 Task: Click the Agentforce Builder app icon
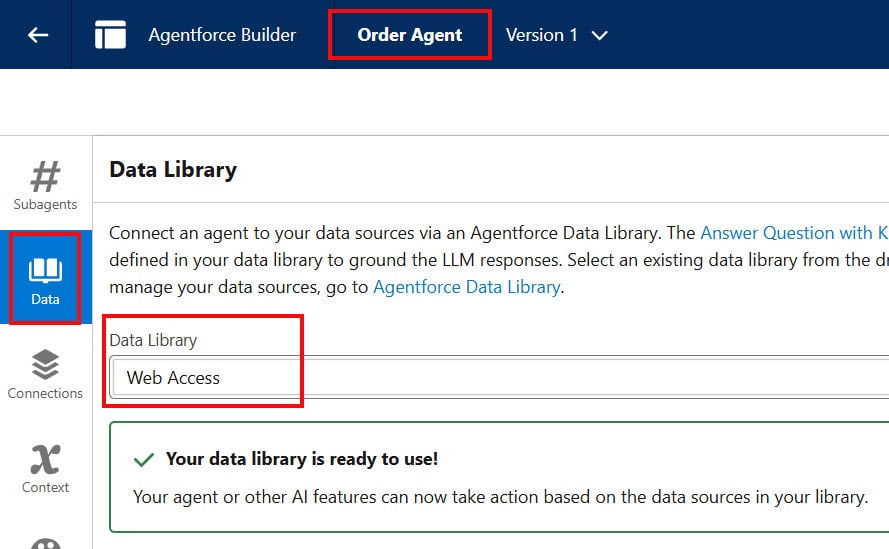tap(111, 35)
